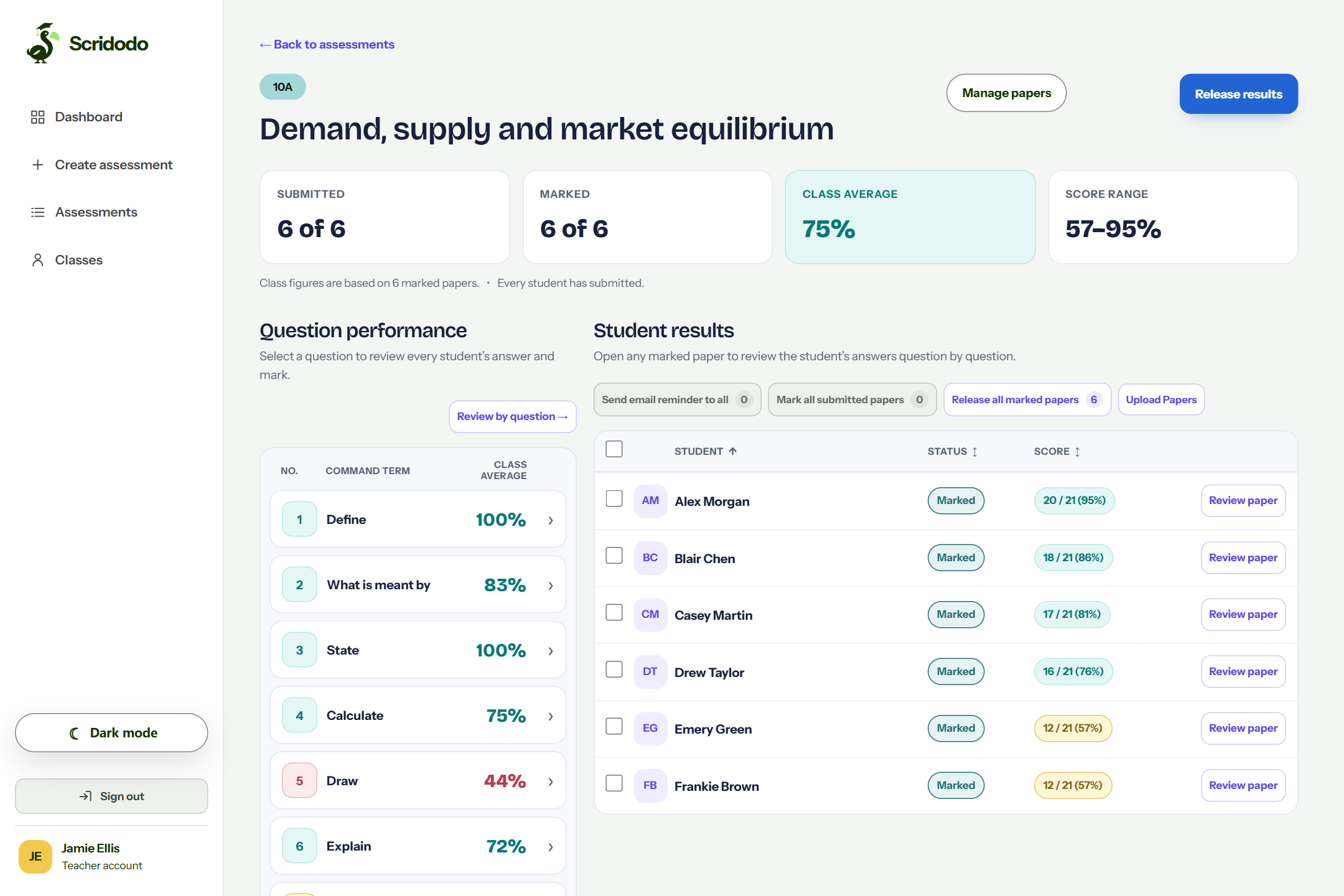Click the Class Average 75% card
The height and width of the screenshot is (896, 1344).
tap(910, 217)
